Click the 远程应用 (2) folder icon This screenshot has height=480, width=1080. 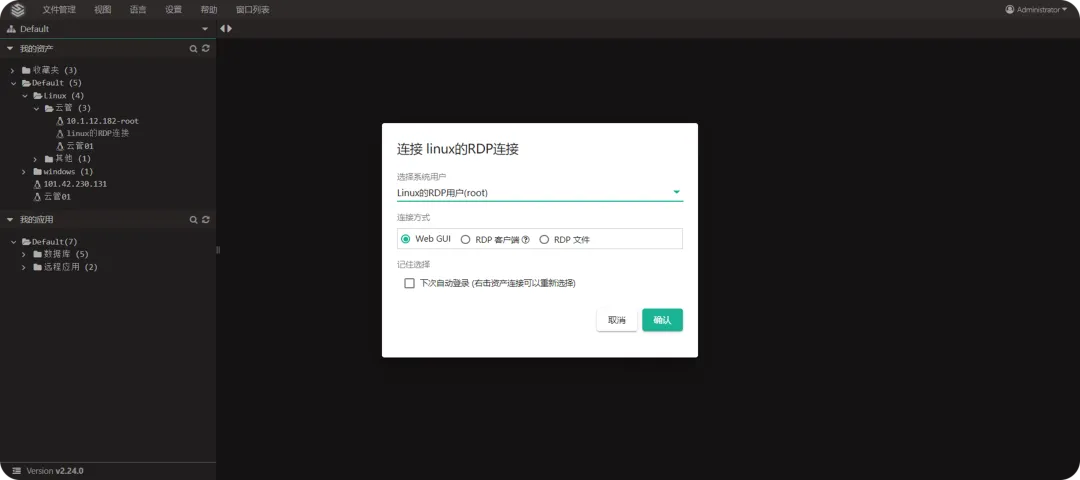point(38,267)
